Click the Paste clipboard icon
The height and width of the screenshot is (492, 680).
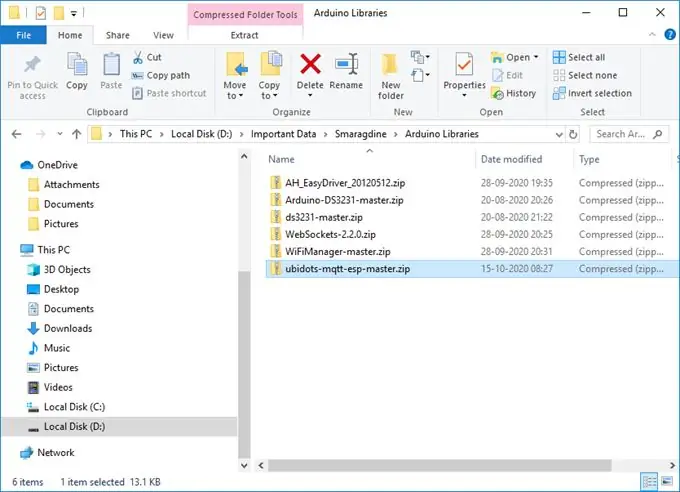coord(111,65)
